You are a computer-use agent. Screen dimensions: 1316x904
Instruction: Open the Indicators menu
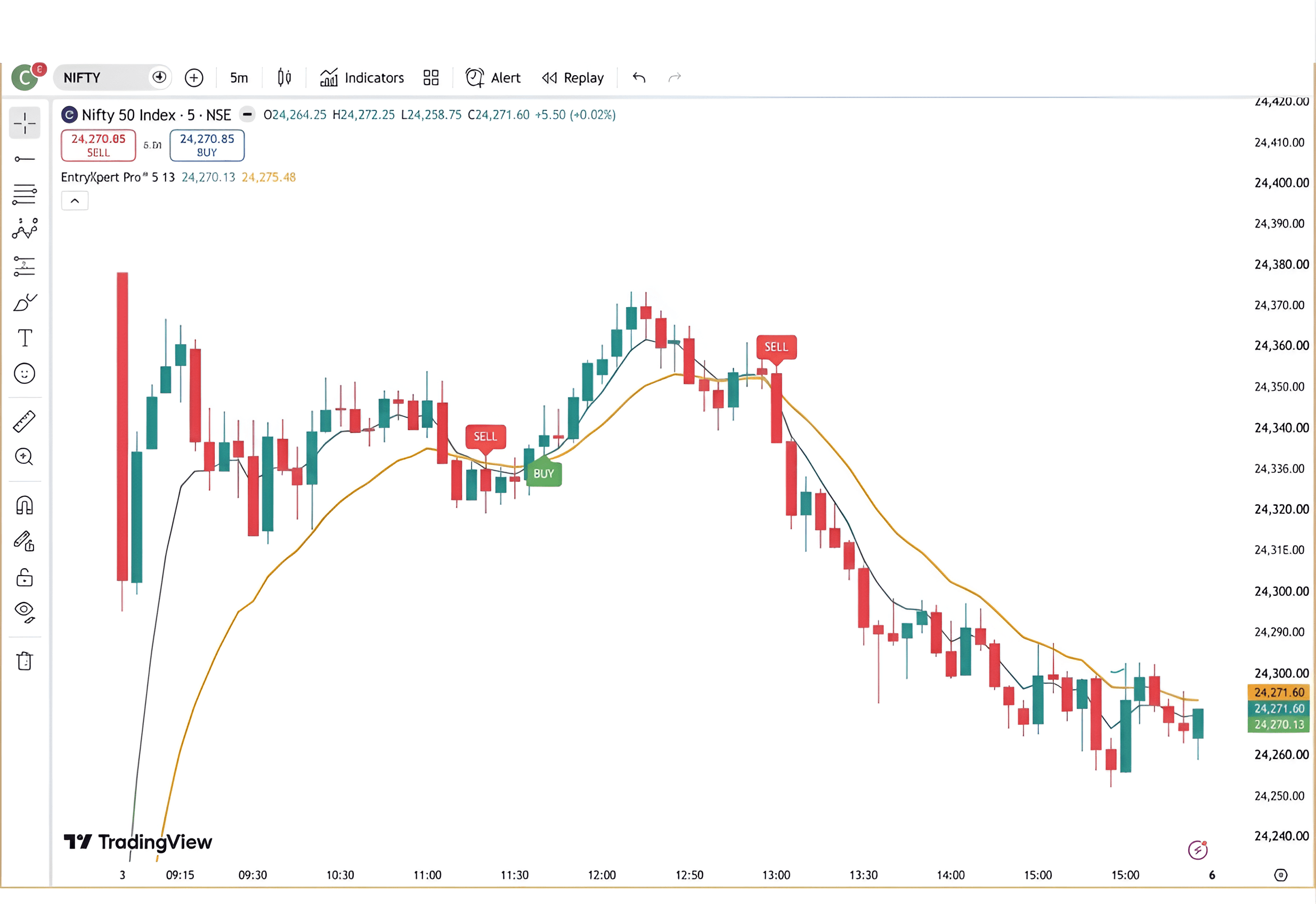click(362, 78)
